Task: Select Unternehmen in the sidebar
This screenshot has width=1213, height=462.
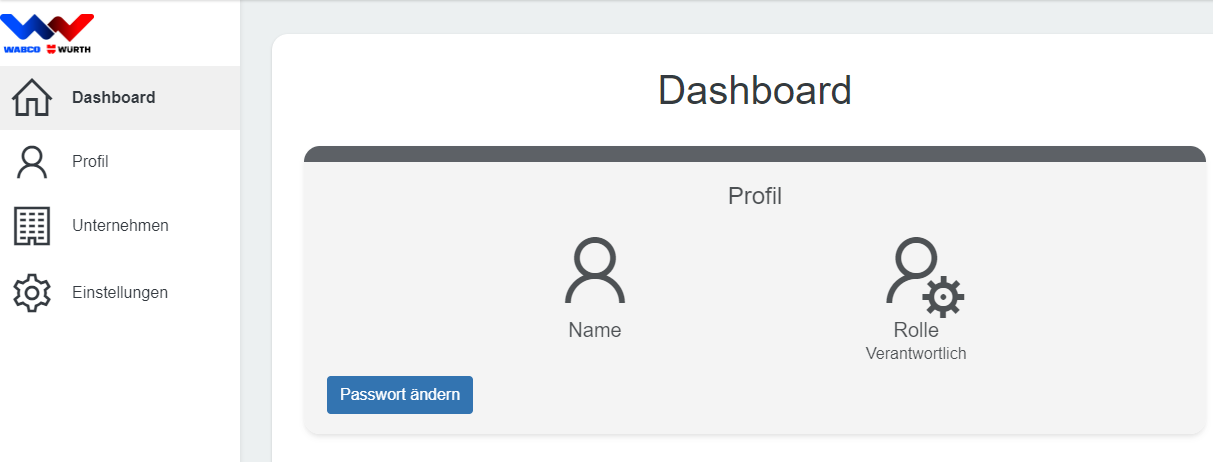Action: (x=120, y=226)
